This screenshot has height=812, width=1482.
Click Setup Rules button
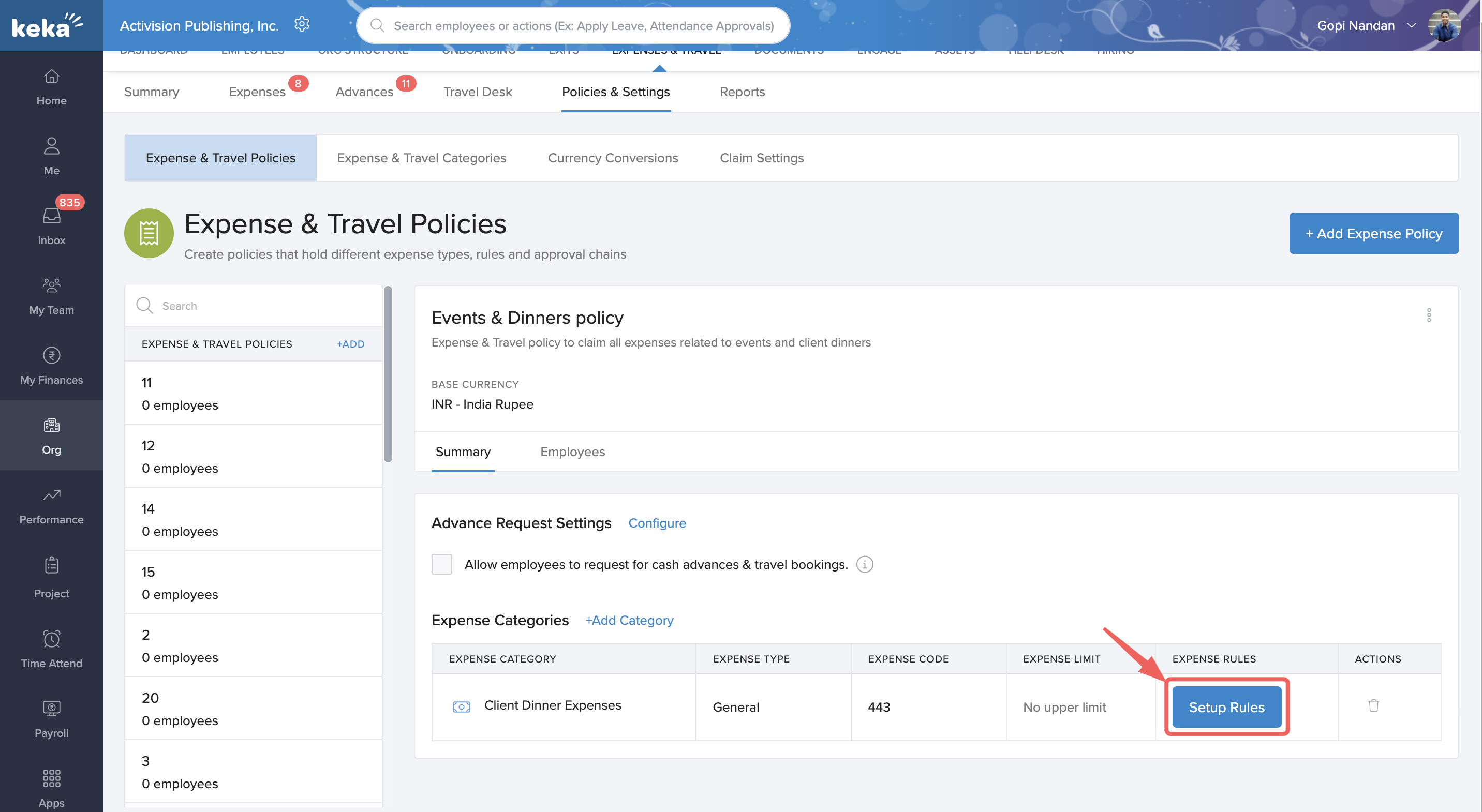(x=1226, y=707)
